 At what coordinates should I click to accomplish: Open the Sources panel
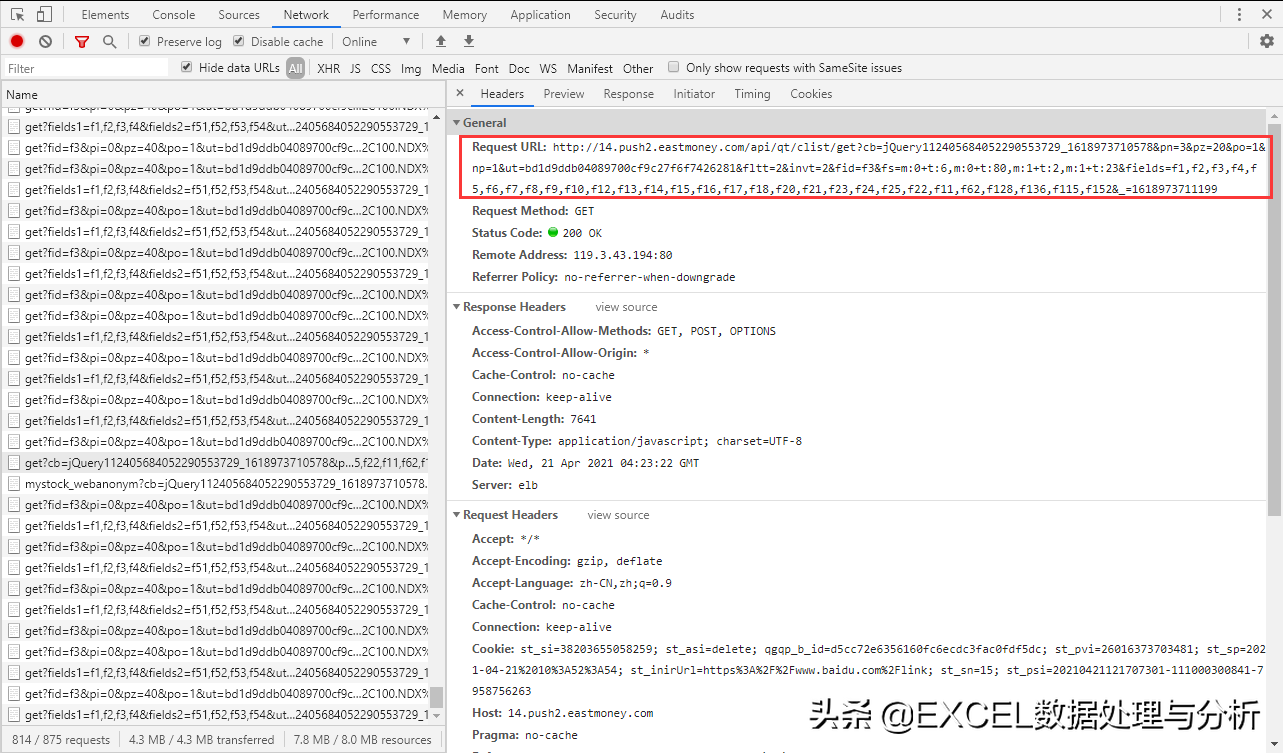[x=239, y=14]
